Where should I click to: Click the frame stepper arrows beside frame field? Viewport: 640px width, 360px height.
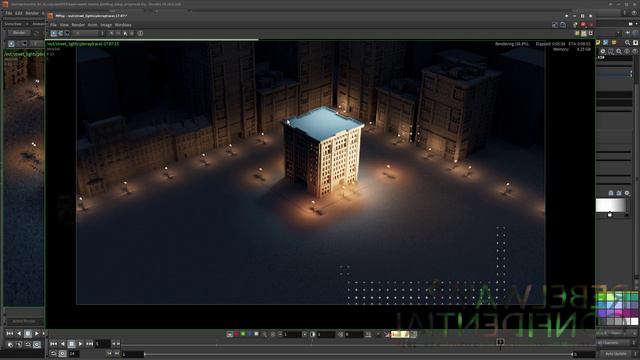pos(116,344)
